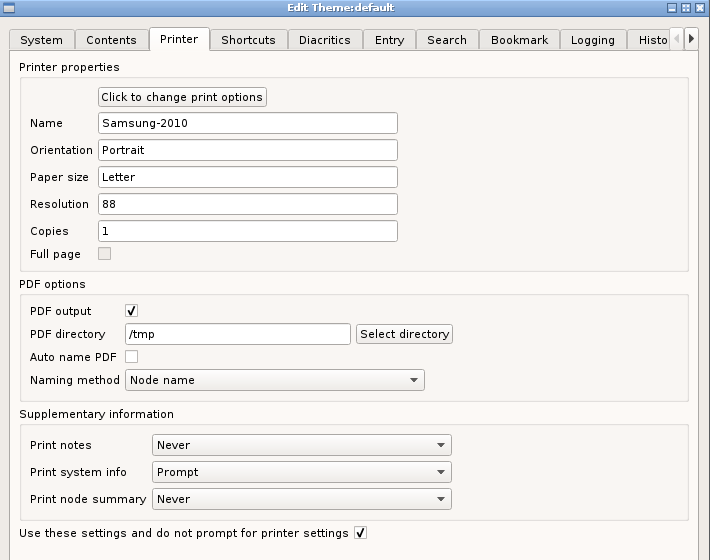The image size is (710, 560).
Task: Close the Edit Theme window
Action: click(700, 8)
